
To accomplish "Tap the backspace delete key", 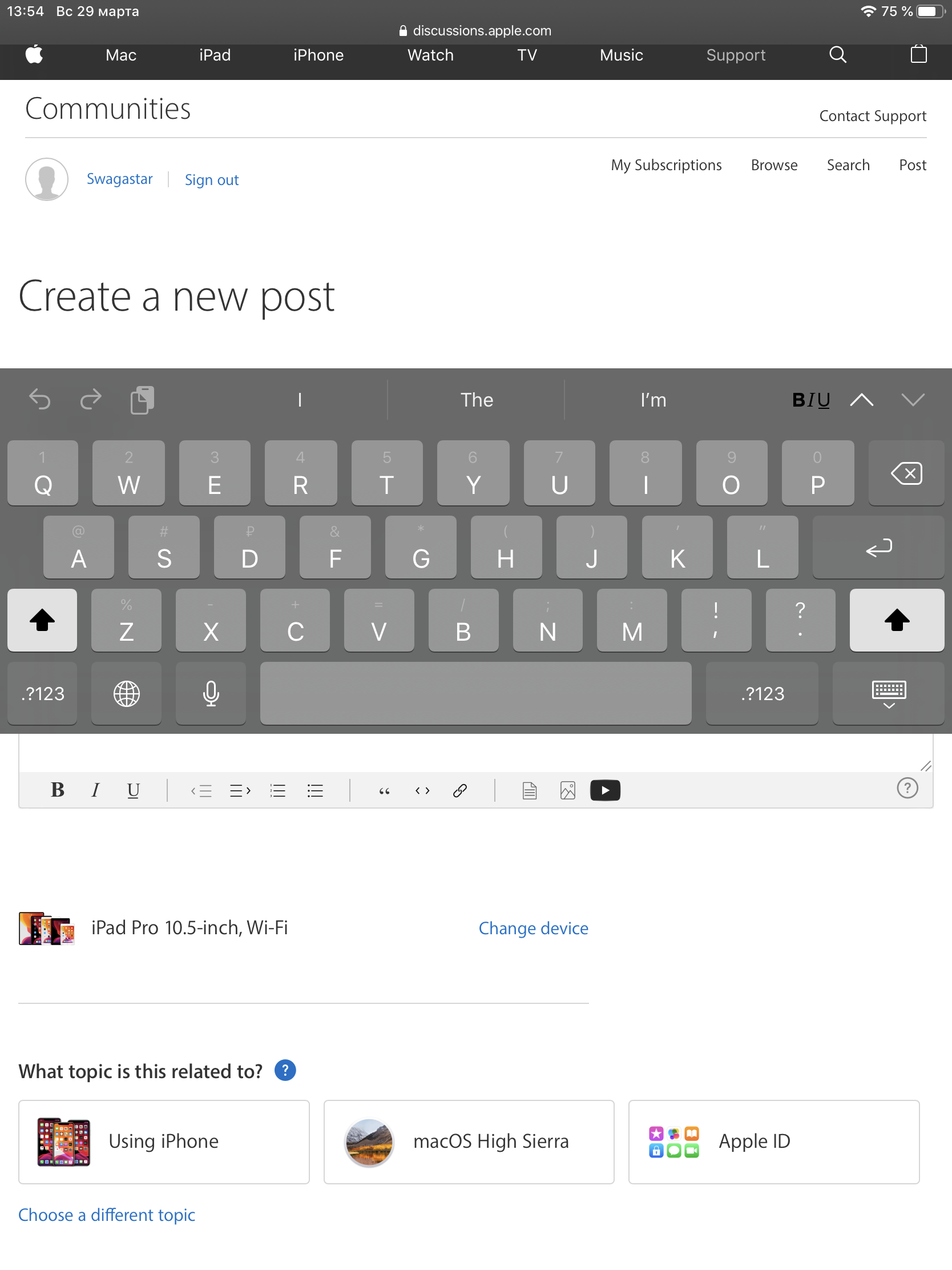I will click(x=906, y=473).
